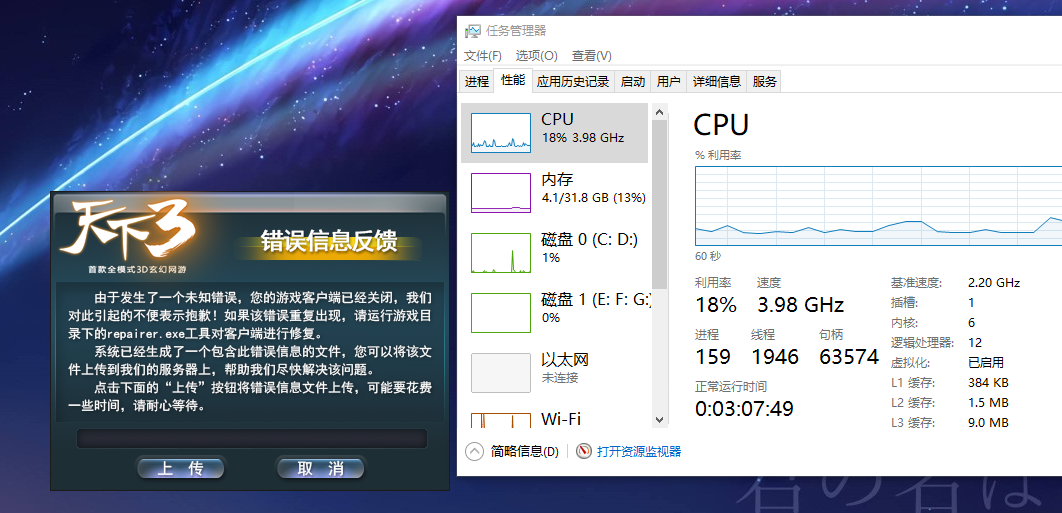Click the upload progress bar in error dialog
This screenshot has height=513, width=1062.
coord(251,438)
